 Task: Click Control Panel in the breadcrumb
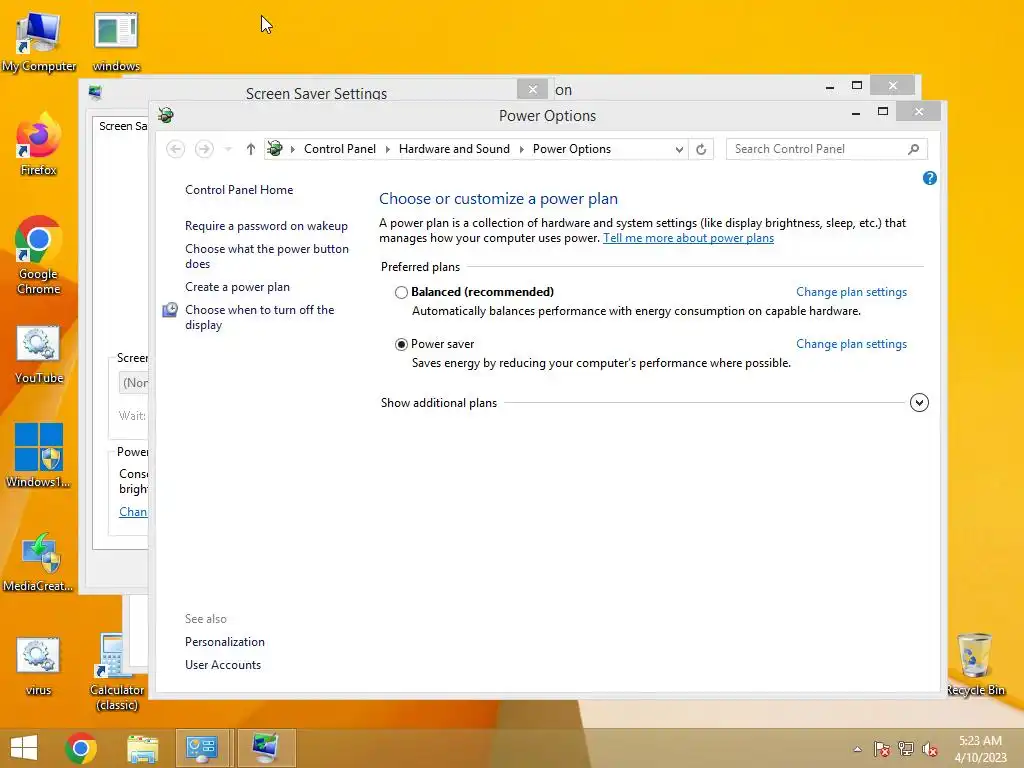(340, 149)
